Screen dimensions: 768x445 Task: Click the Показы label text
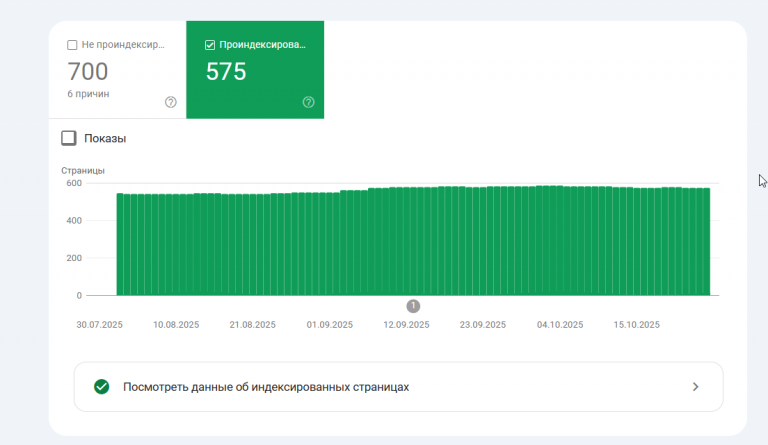tap(105, 139)
